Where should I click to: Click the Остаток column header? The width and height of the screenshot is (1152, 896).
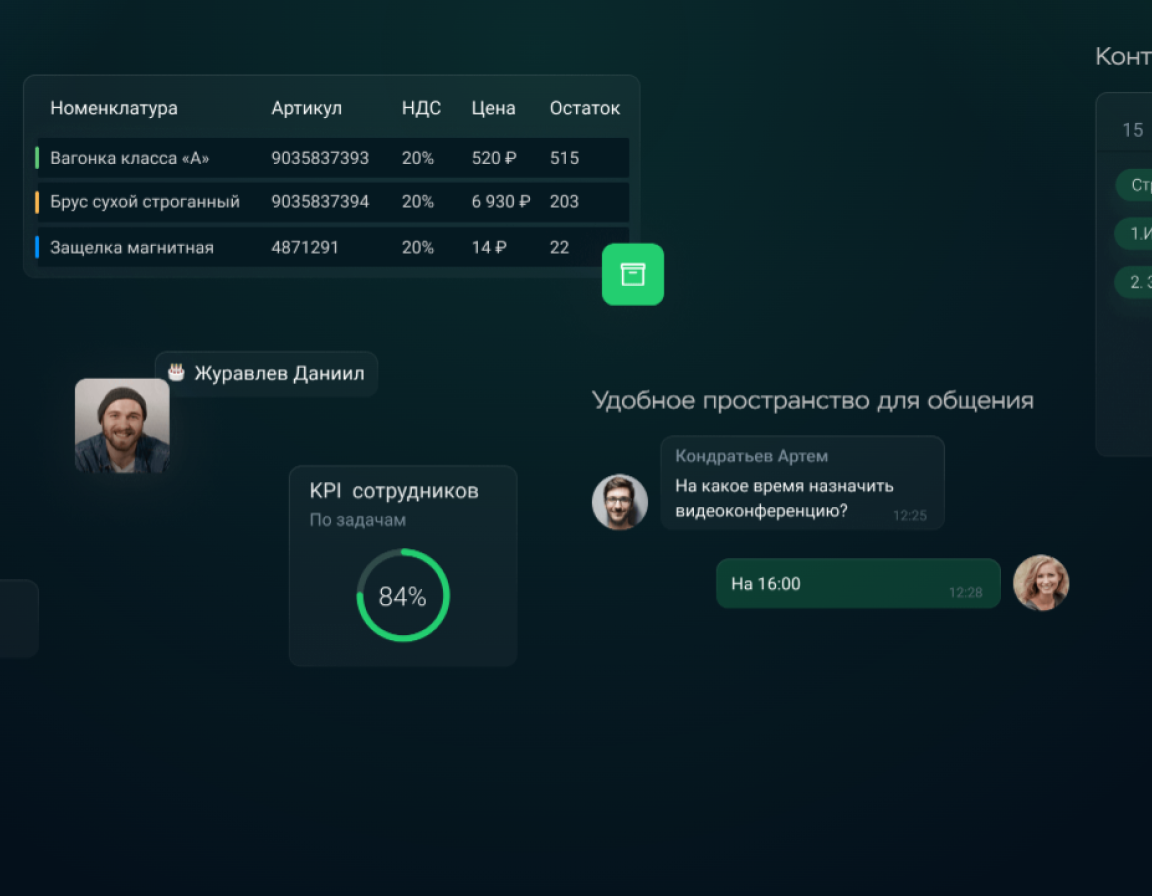click(x=584, y=108)
